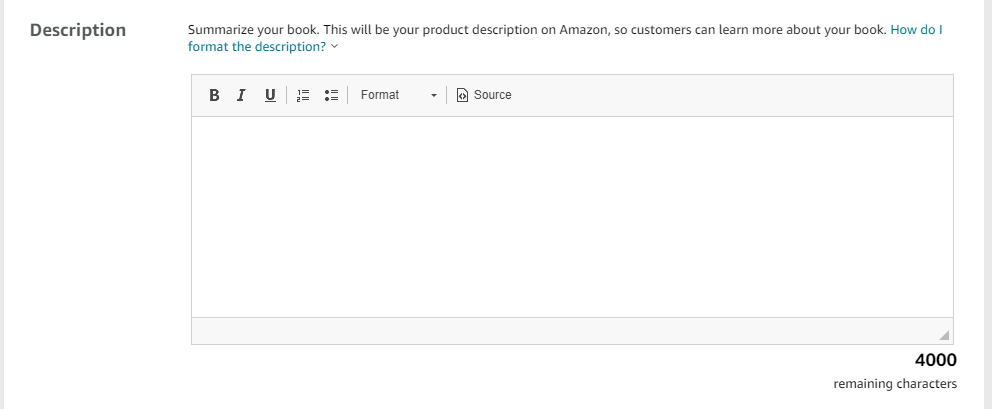Expand chevron beside the format description help
Viewport: 992px width, 409px height.
click(x=334, y=47)
